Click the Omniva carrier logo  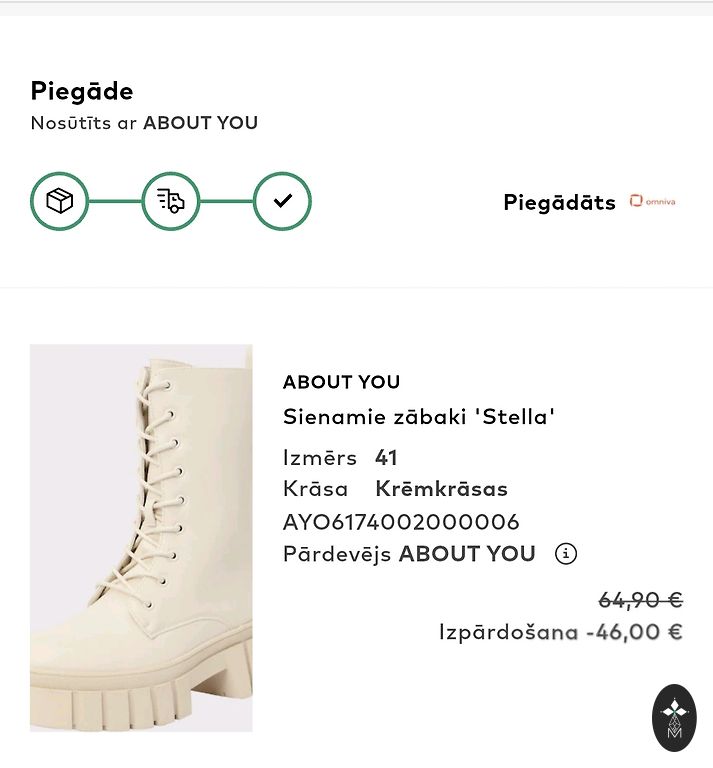tap(652, 202)
